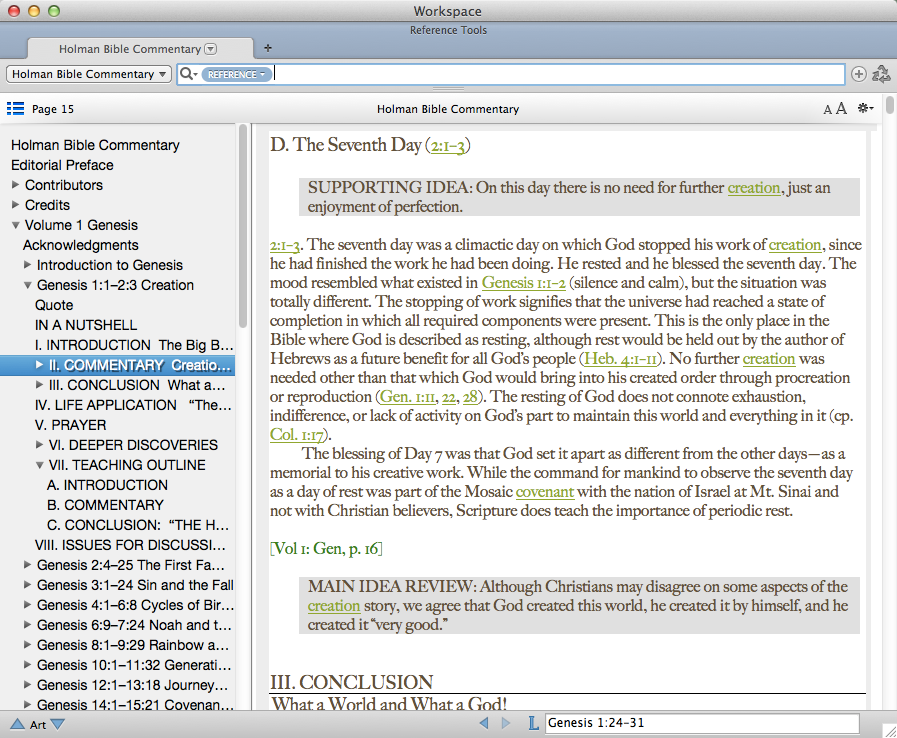Open the Genesis 1:1–2 link

point(523,283)
